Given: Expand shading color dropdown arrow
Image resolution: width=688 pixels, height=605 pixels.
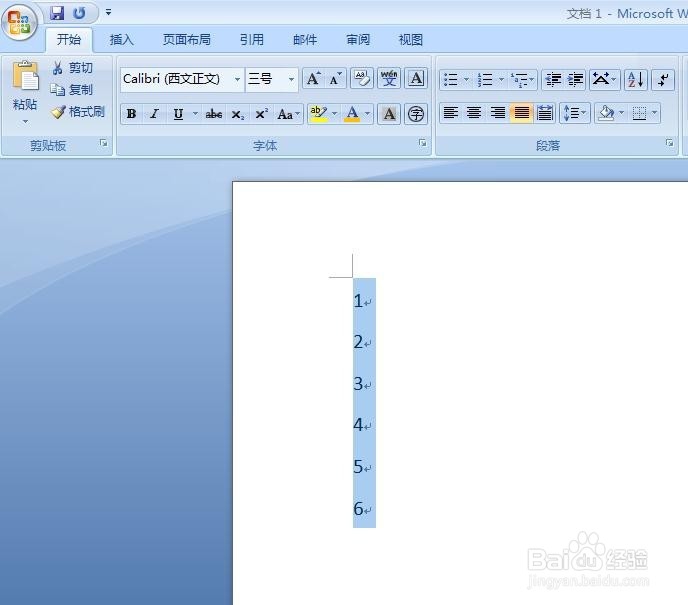Looking at the screenshot, I should (621, 113).
